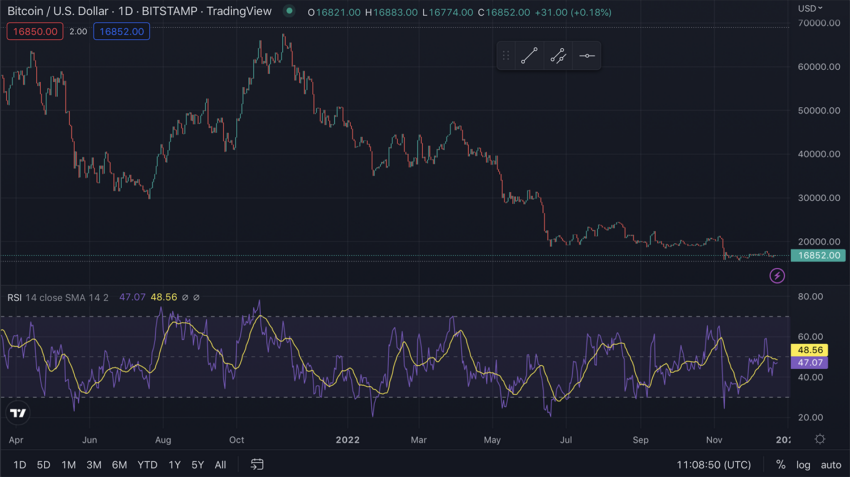Screen dimensions: 850x477
Task: Select the YTD time range
Action: point(147,465)
